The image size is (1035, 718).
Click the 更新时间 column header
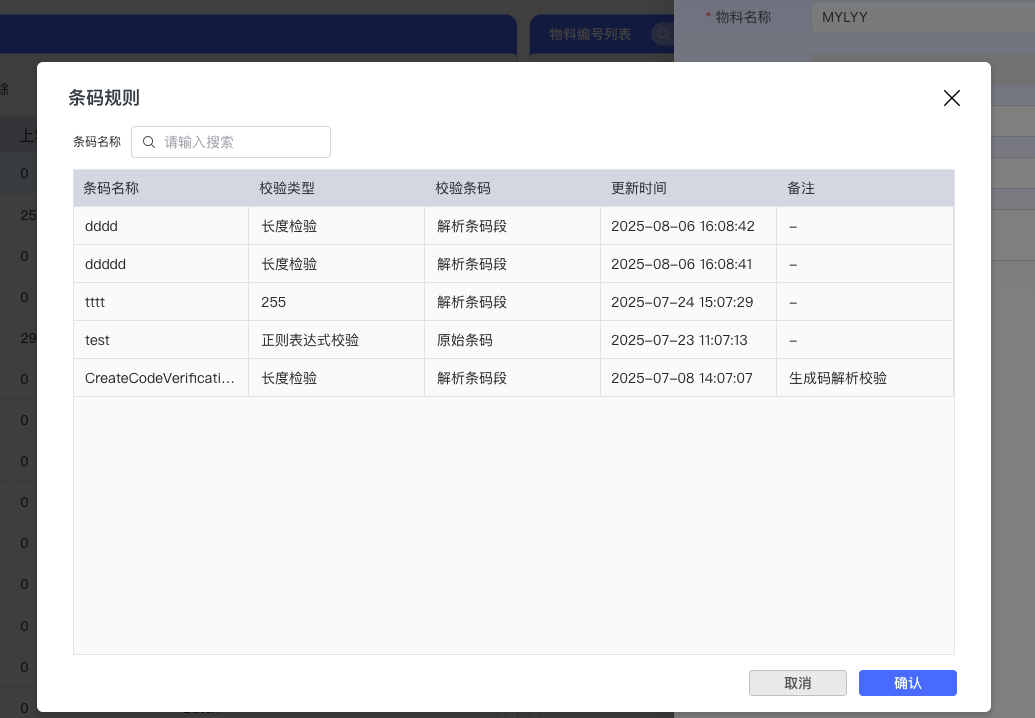click(x=639, y=188)
